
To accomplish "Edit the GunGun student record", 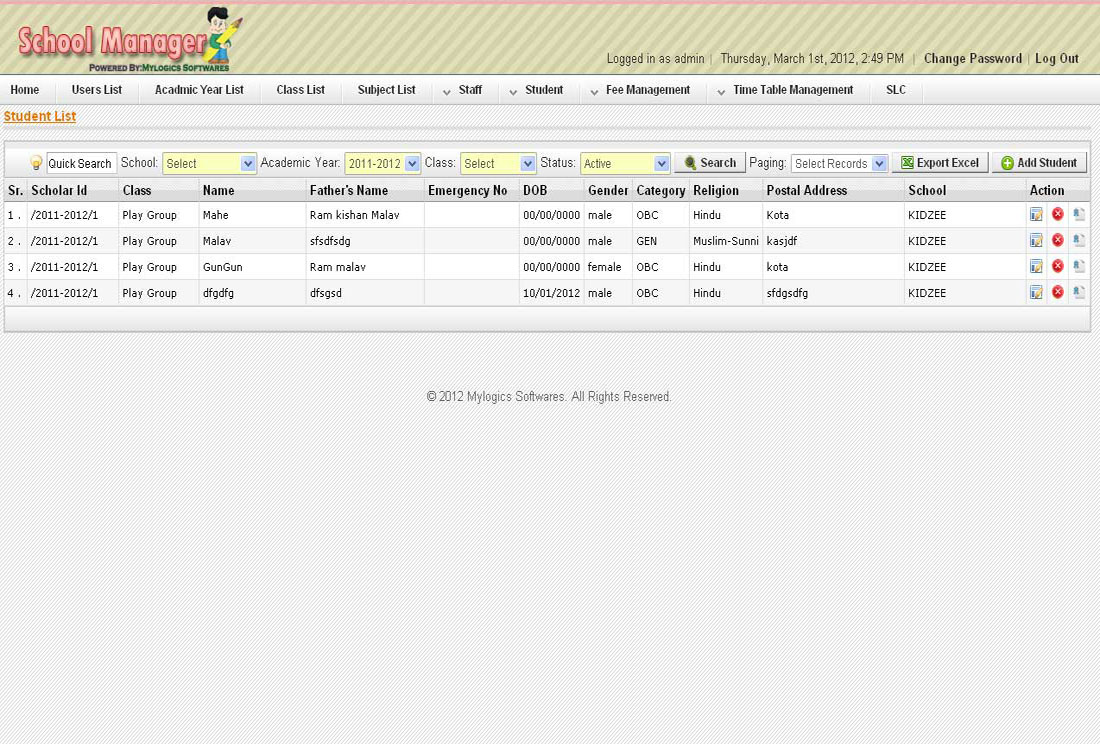I will point(1036,266).
